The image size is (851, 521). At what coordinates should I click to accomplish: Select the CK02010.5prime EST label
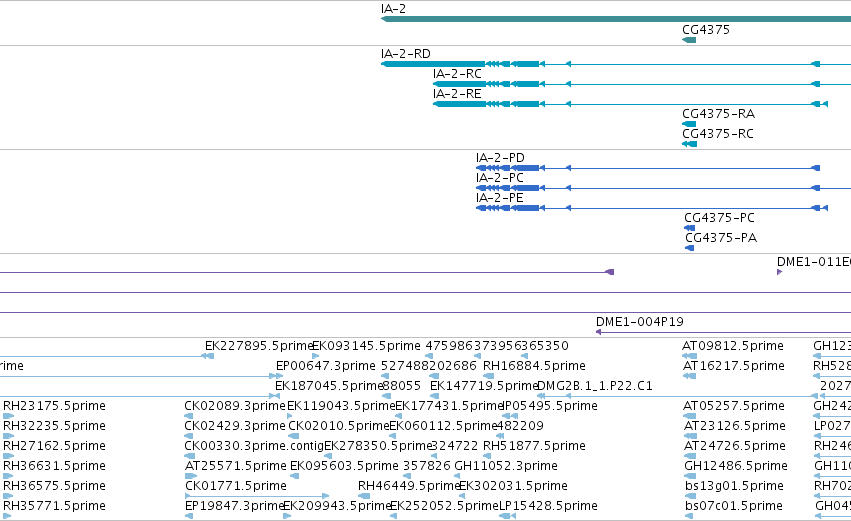coord(339,427)
